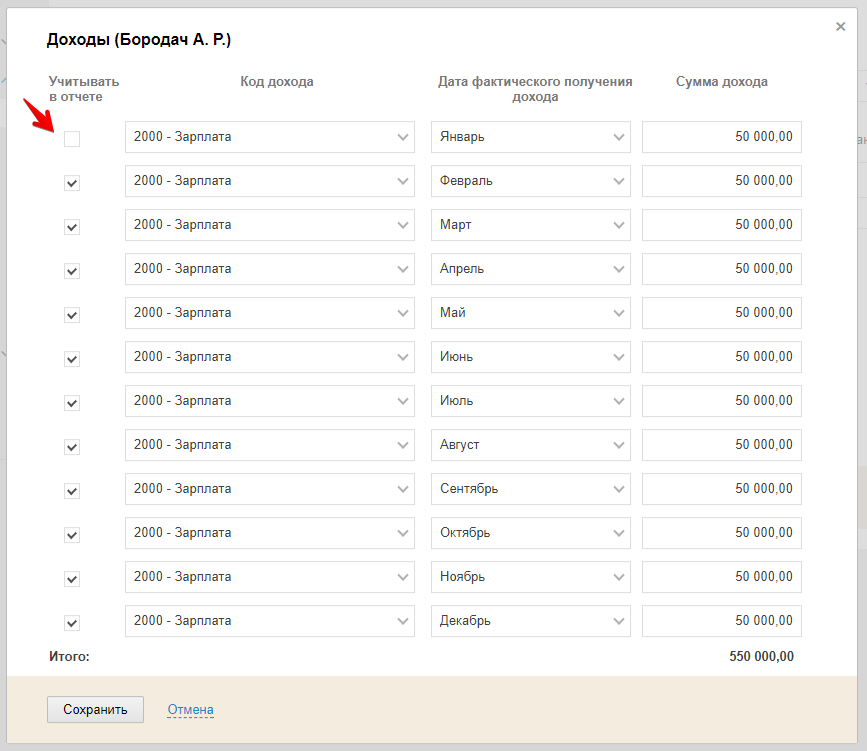Uncheck the February income checkbox
867x751 pixels.
click(x=72, y=183)
